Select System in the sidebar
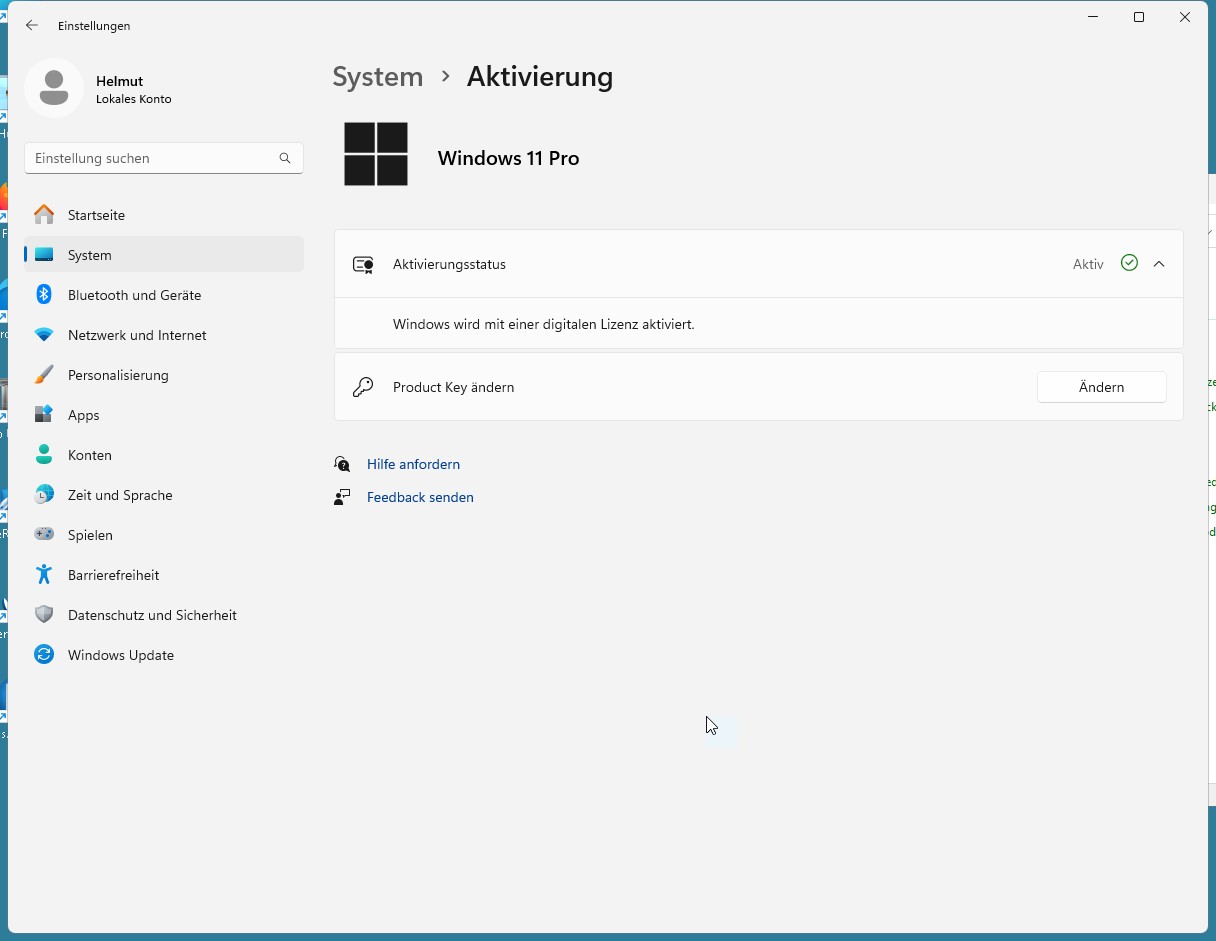 164,255
